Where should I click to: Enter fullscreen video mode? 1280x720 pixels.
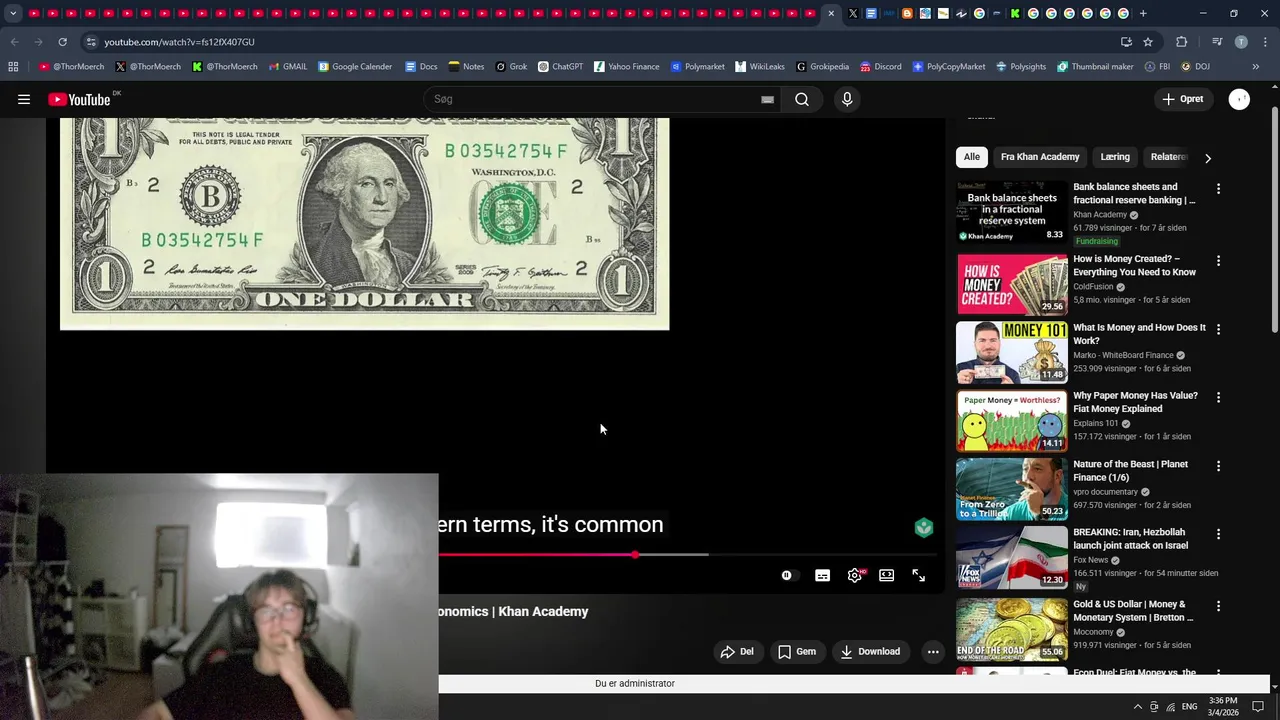point(918,575)
